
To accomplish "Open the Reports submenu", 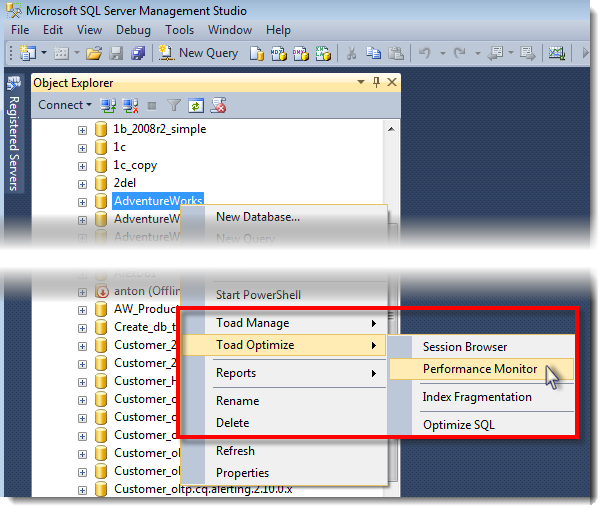I will (x=284, y=373).
